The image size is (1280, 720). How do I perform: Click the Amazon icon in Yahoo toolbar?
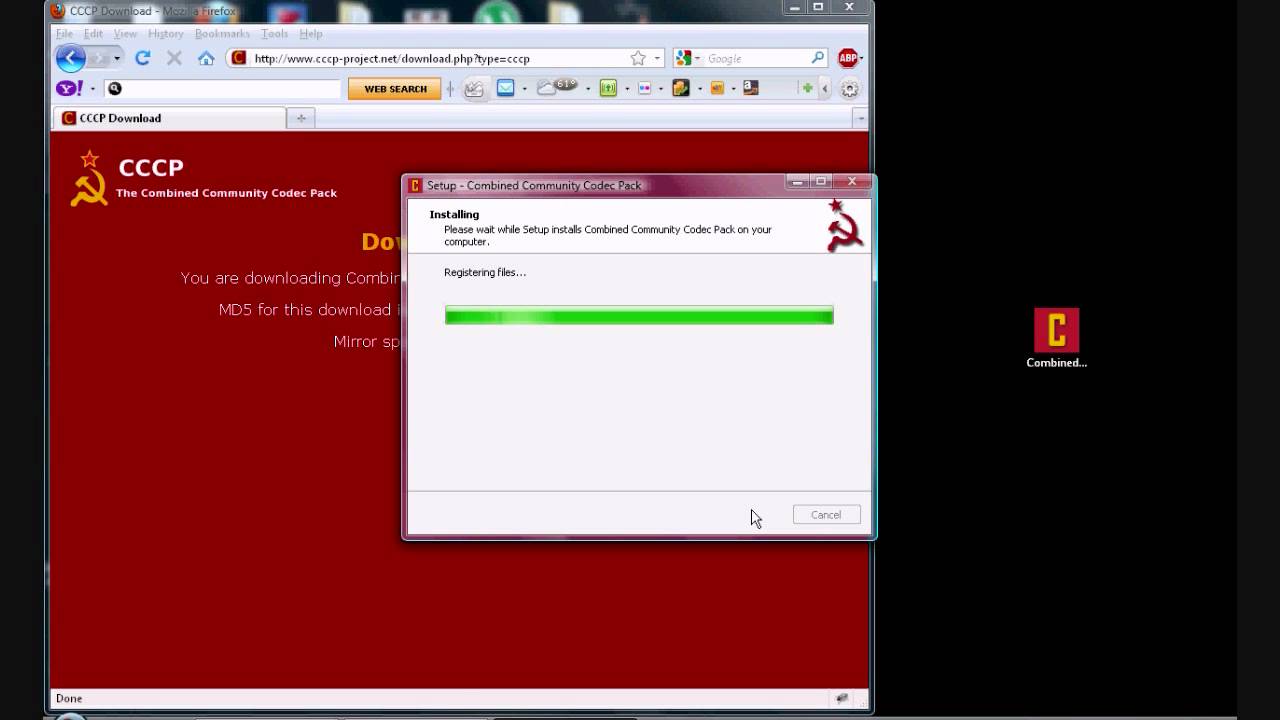tap(751, 88)
